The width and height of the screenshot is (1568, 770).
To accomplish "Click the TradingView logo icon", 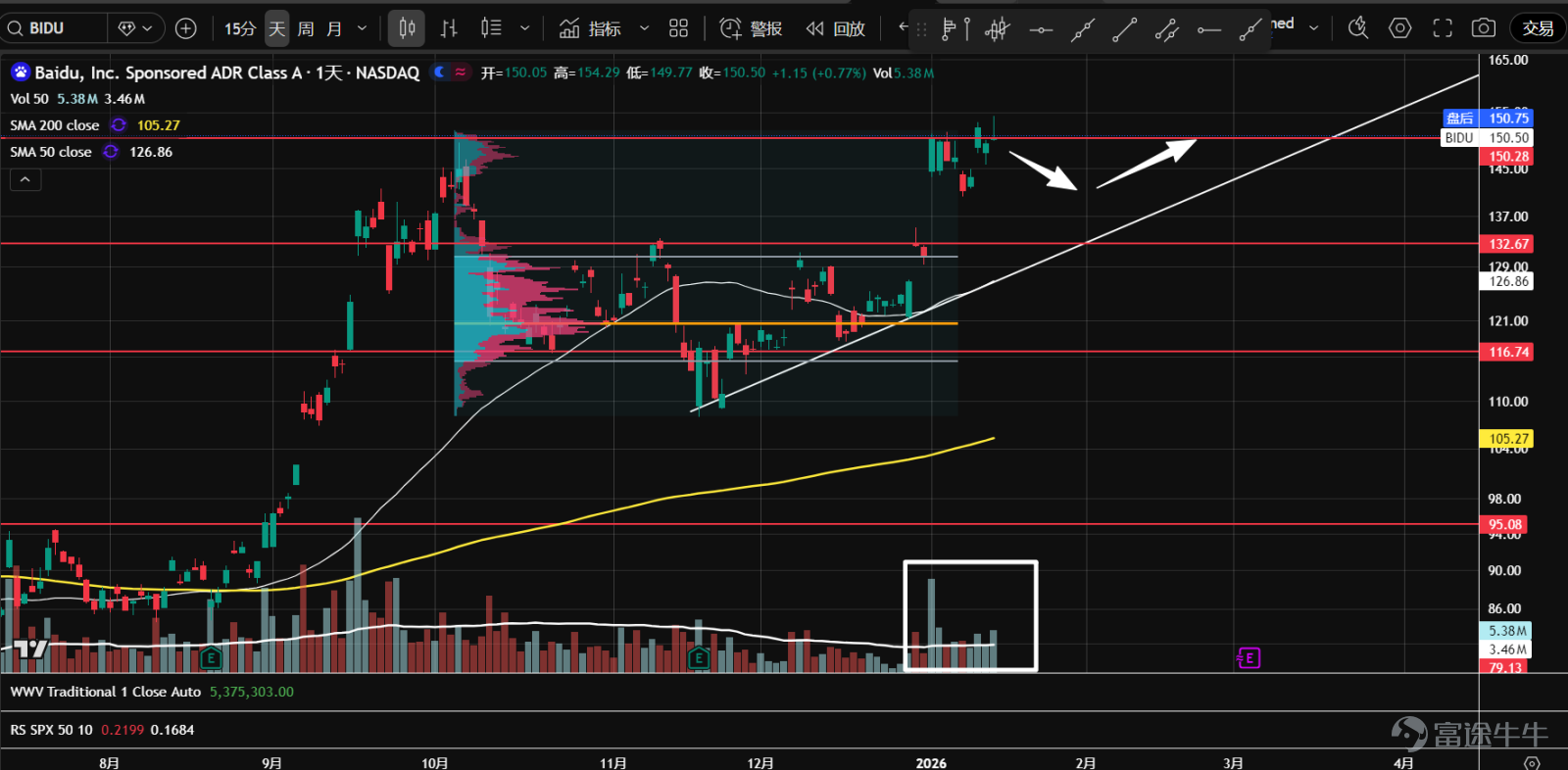I will point(31,649).
